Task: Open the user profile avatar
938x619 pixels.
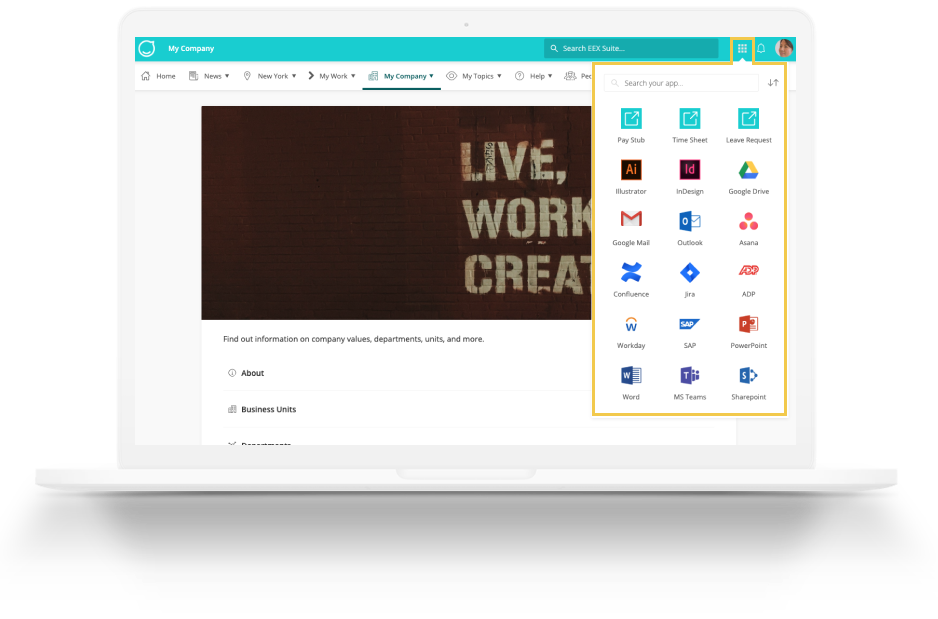Action: (784, 48)
